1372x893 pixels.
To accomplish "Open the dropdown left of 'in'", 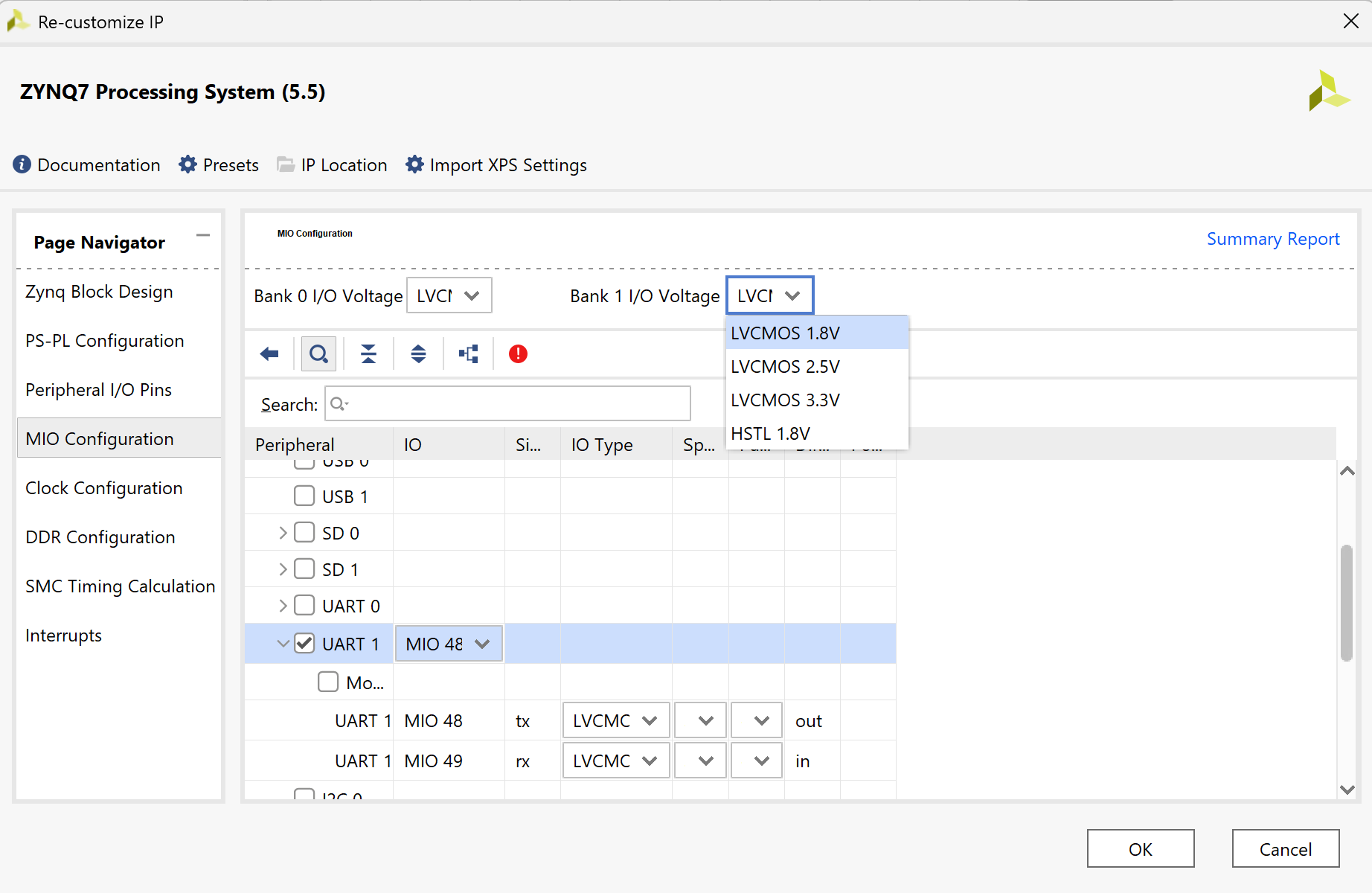I will click(757, 761).
